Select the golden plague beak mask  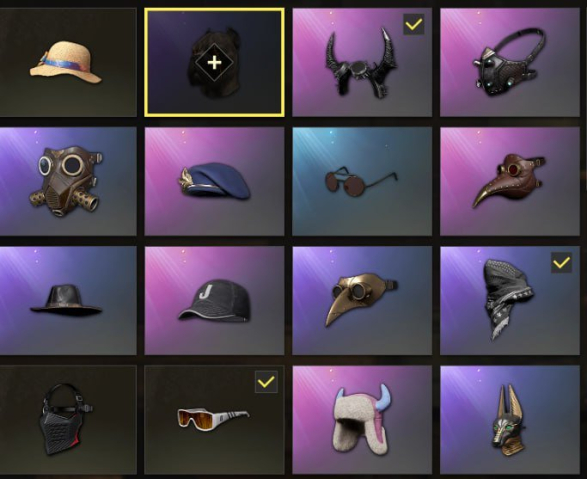click(x=362, y=300)
